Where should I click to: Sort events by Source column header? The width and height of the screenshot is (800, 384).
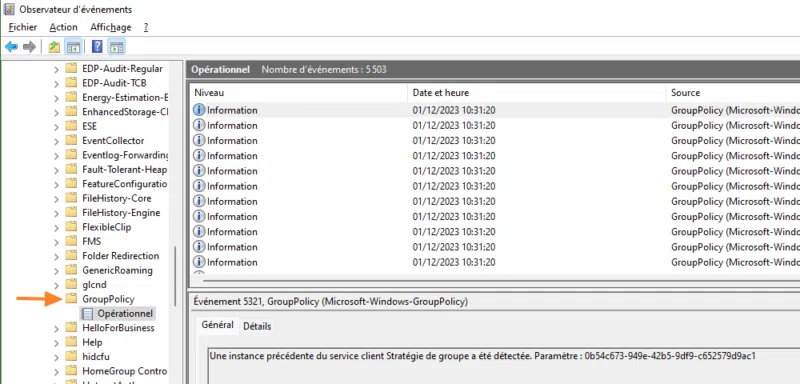[733, 93]
